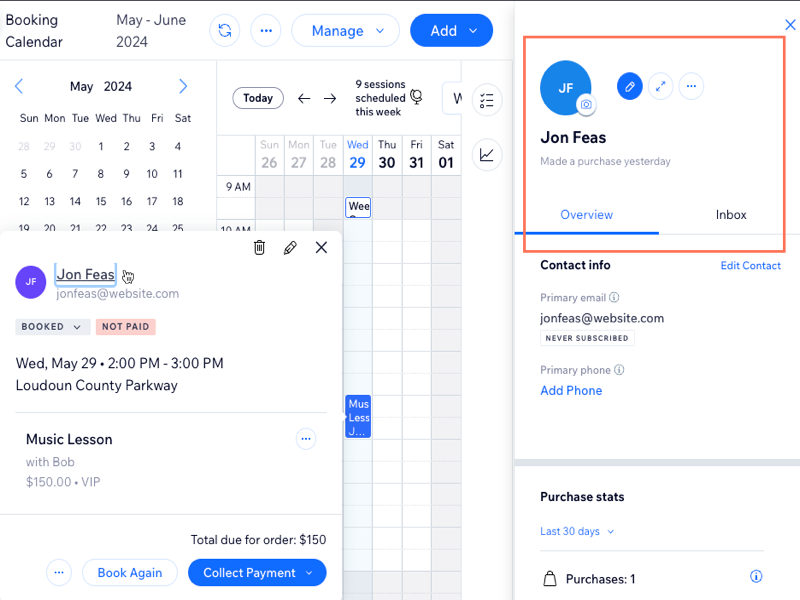Go to next month in mini calendar
The height and width of the screenshot is (600, 800).
tap(183, 86)
